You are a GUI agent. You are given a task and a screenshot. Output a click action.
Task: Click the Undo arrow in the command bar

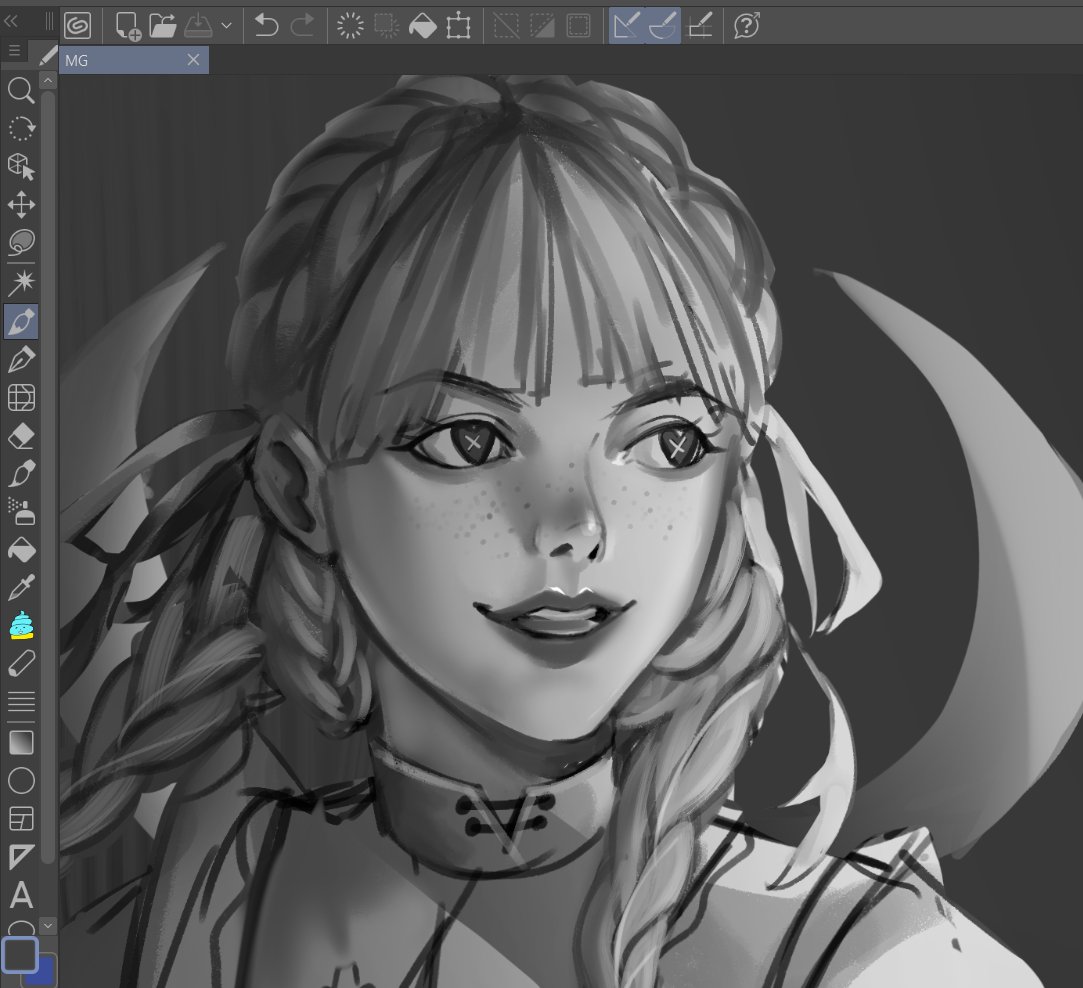pyautogui.click(x=265, y=26)
